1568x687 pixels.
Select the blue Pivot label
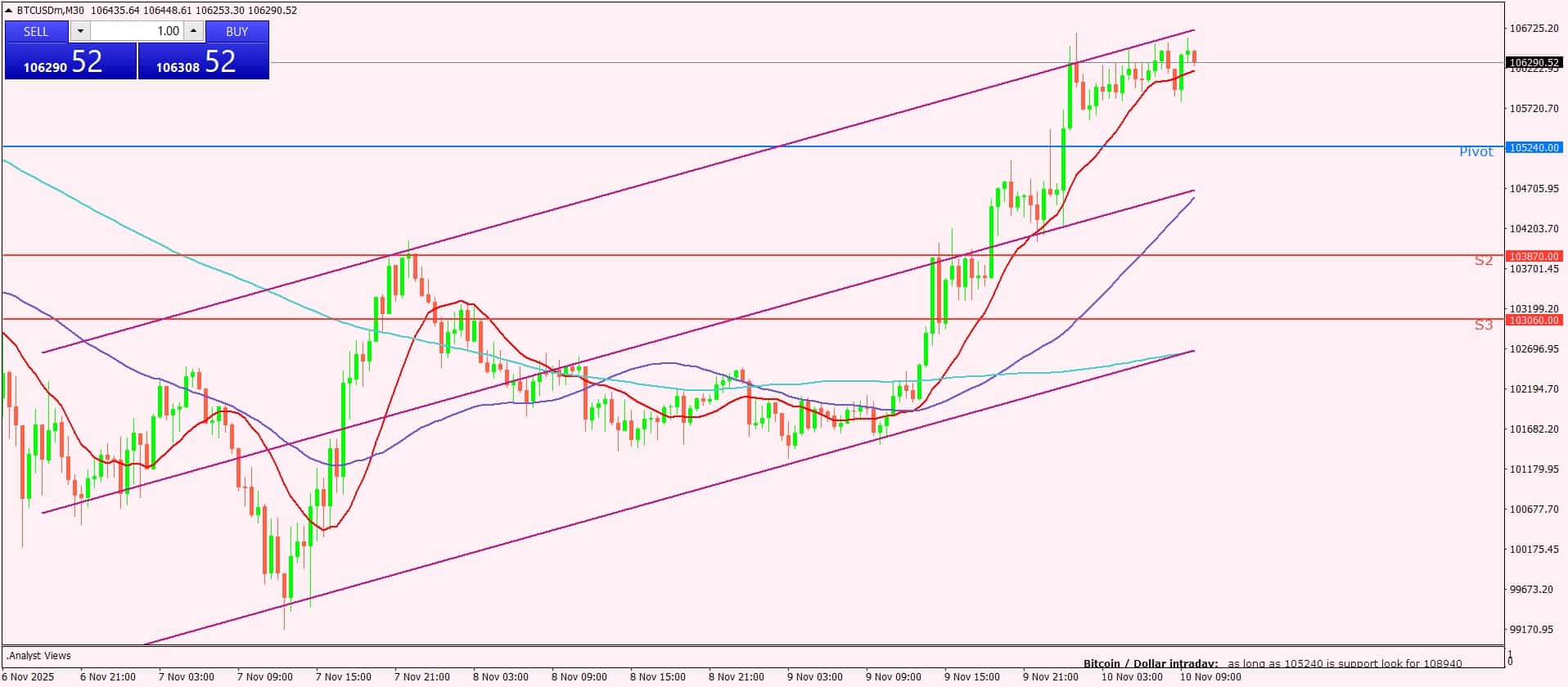[x=1476, y=152]
